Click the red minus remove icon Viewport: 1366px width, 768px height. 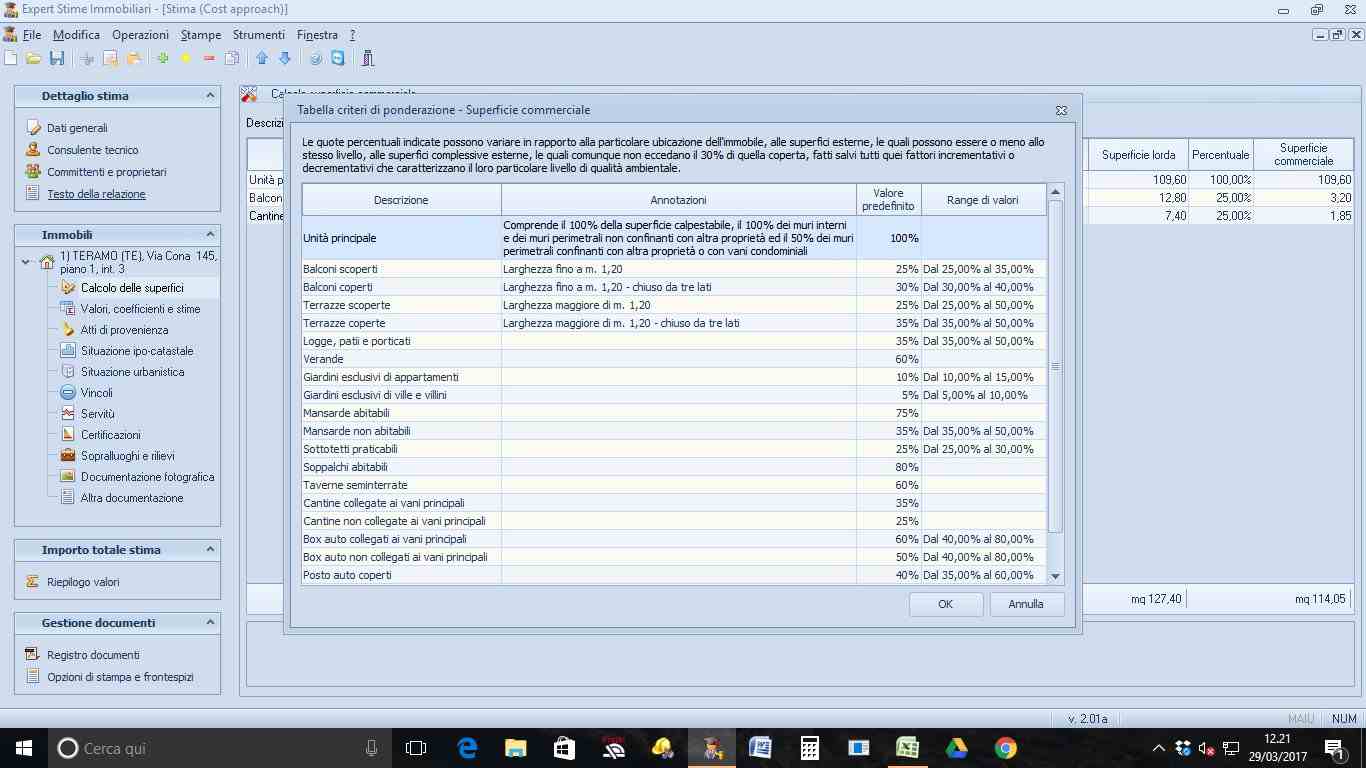209,59
